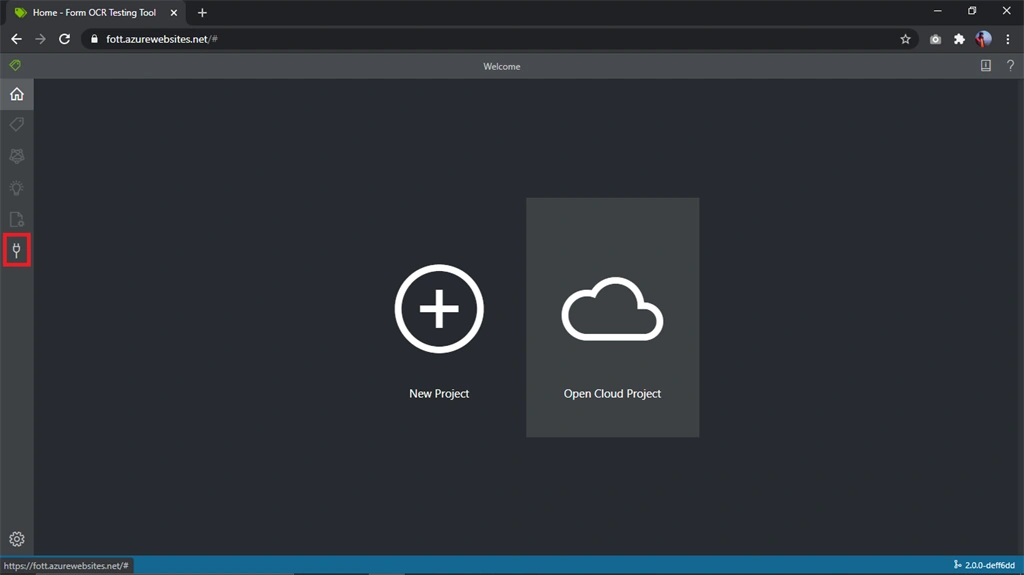Open the Train model sidebar icon
The image size is (1024, 575).
[x=16, y=156]
